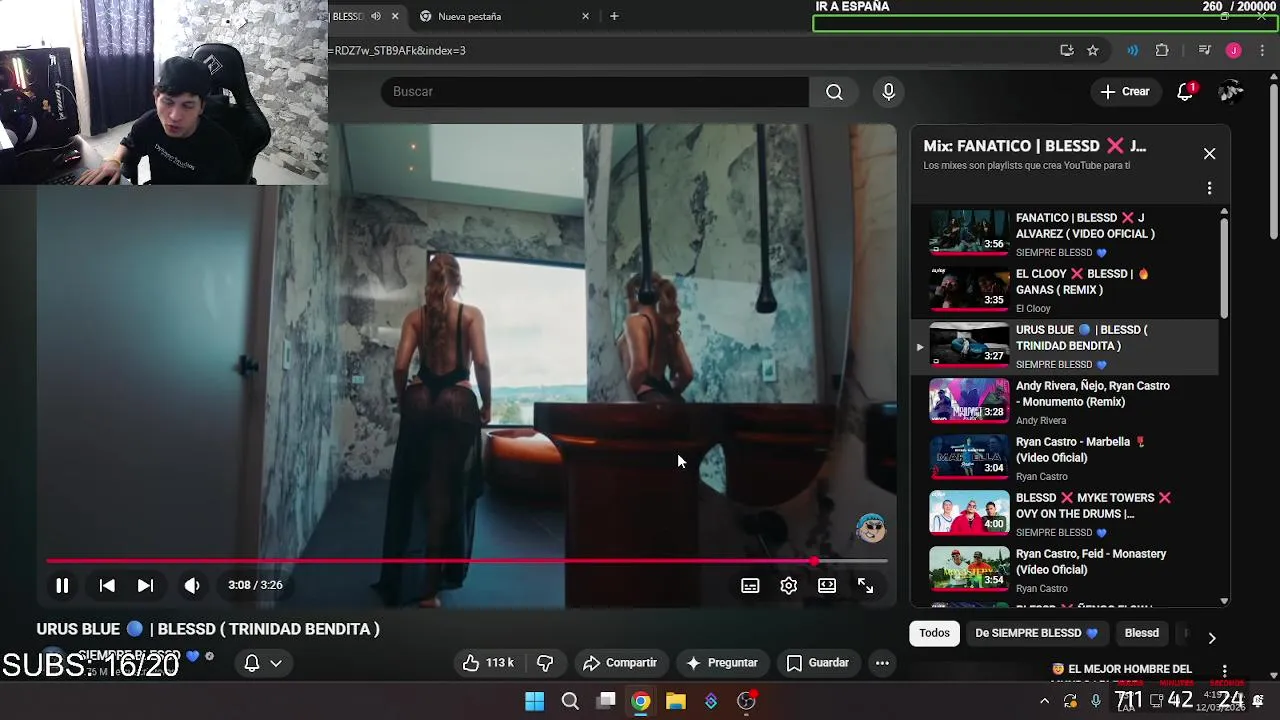Play EL CLOOY X BLESSD GANAS (REMIX)
The image size is (1280, 720).
[1064, 290]
